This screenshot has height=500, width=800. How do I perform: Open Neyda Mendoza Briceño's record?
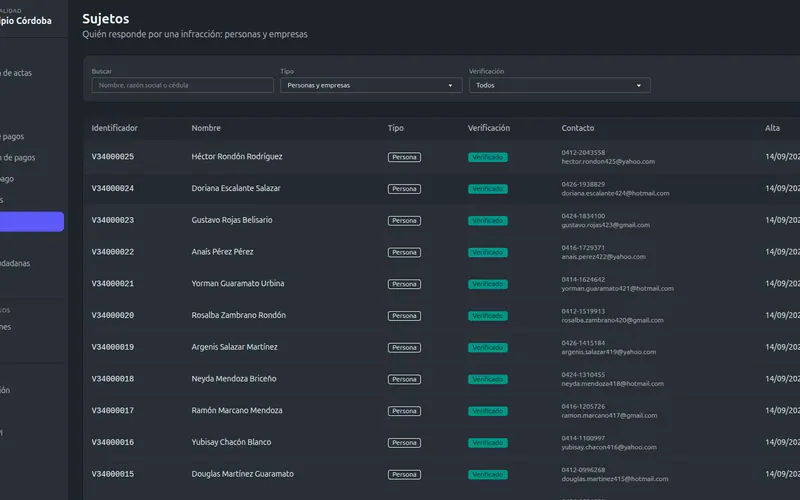coord(234,379)
